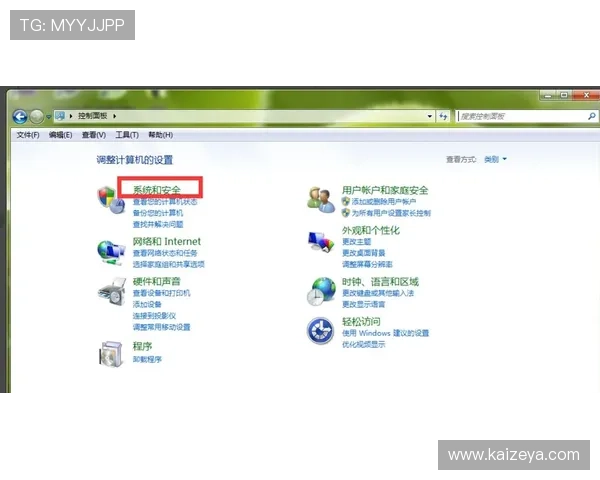This screenshot has height=480, width=600.
Task: Click 查看网络状态和任务 link
Action: pyautogui.click(x=165, y=253)
